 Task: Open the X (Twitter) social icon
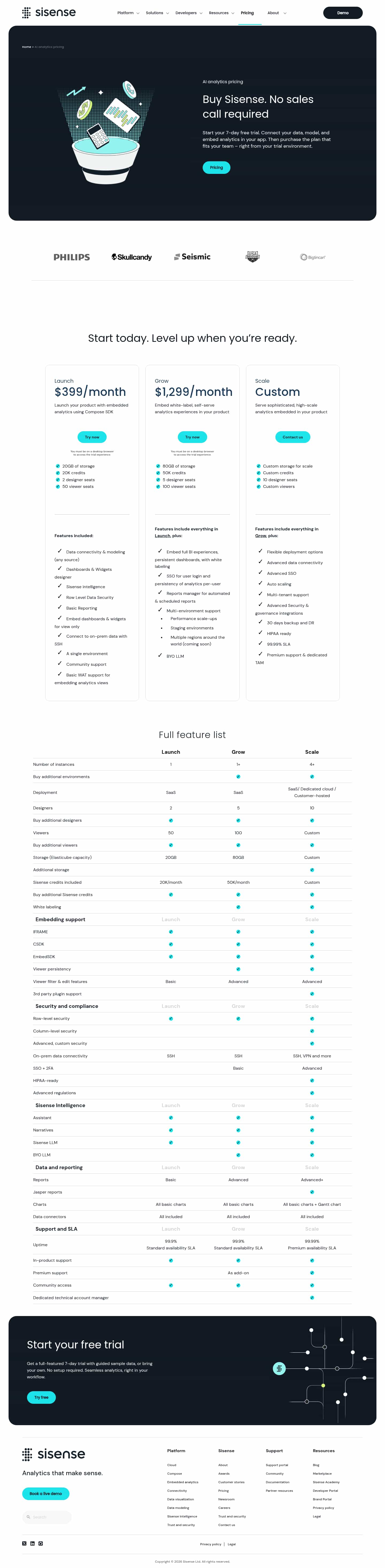point(24,1543)
